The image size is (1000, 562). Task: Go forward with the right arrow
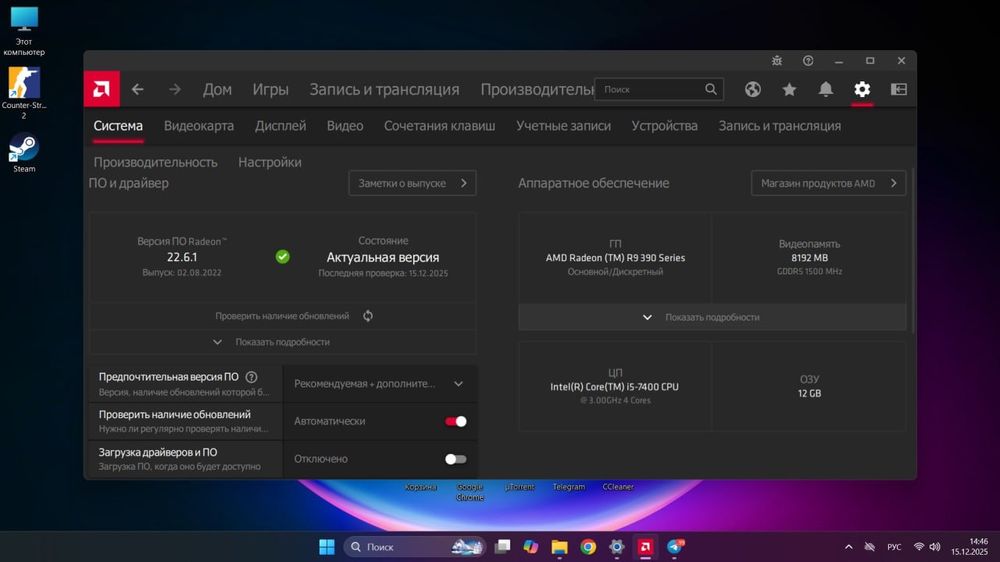click(x=174, y=89)
